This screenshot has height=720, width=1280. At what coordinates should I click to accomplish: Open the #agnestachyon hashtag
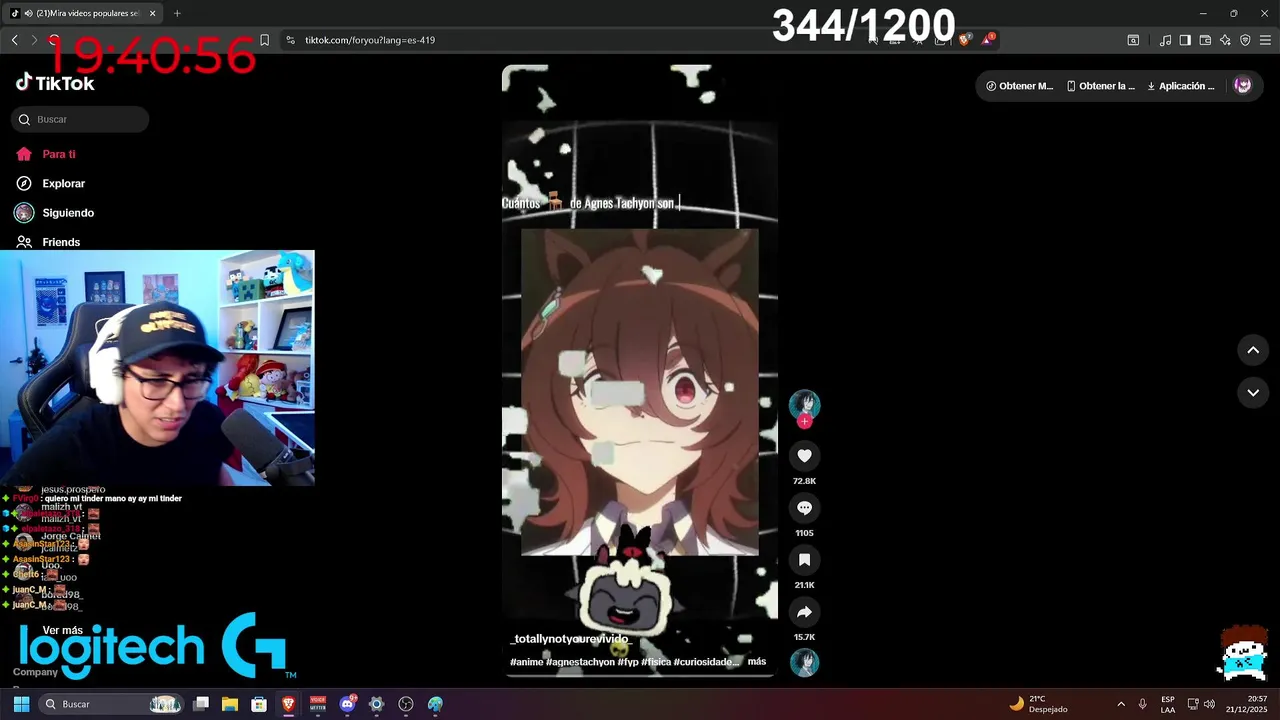580,662
